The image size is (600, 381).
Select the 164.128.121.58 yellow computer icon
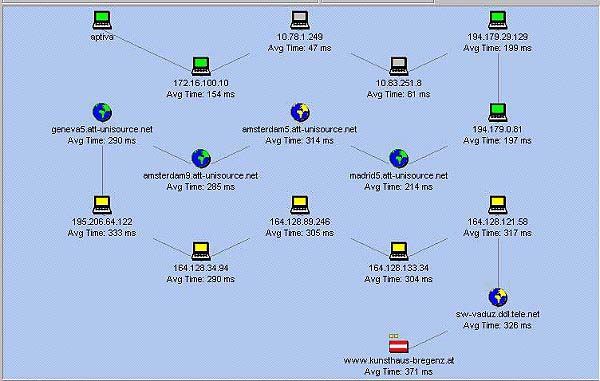pos(497,205)
